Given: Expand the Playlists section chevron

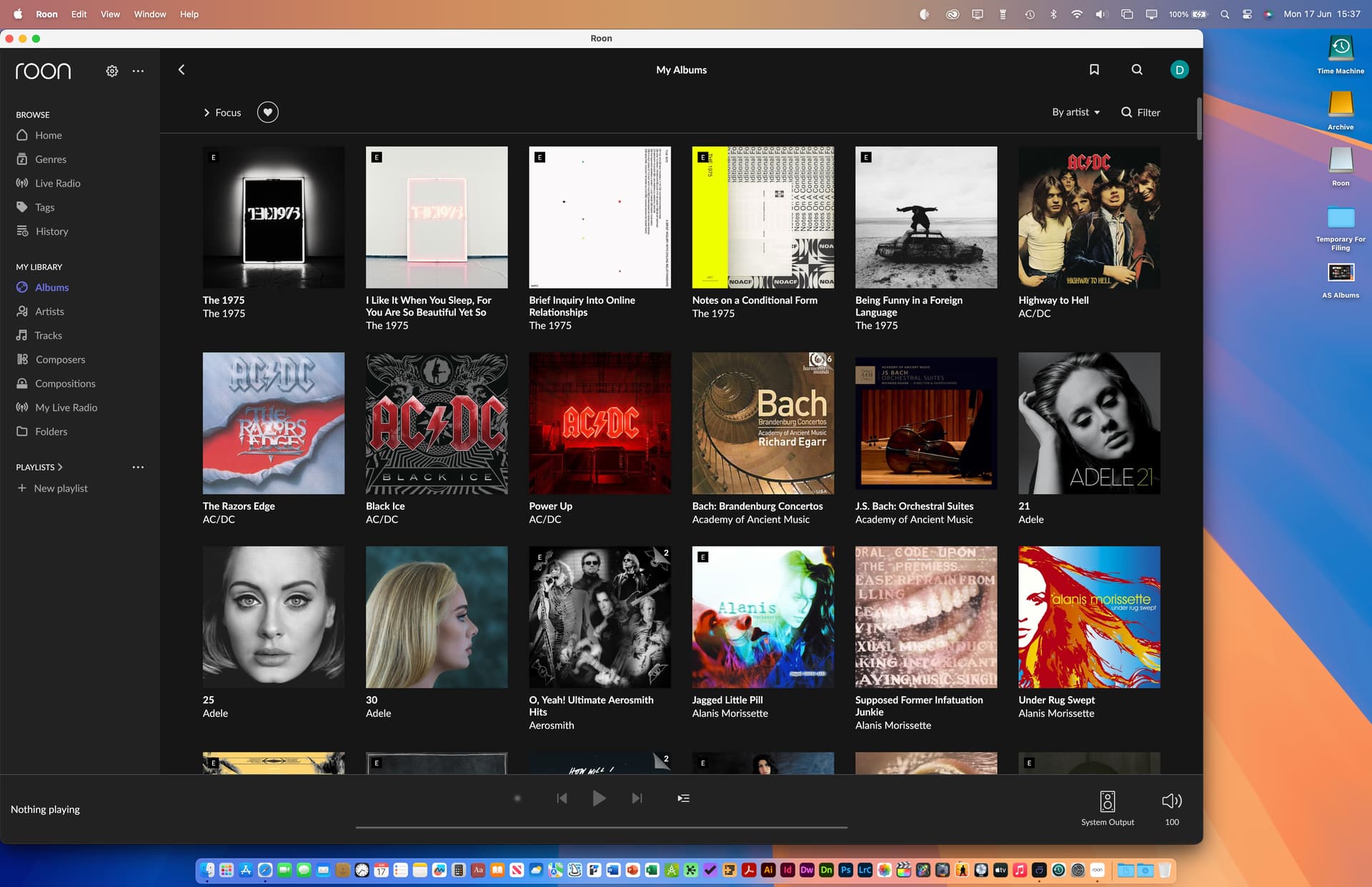Looking at the screenshot, I should (60, 467).
